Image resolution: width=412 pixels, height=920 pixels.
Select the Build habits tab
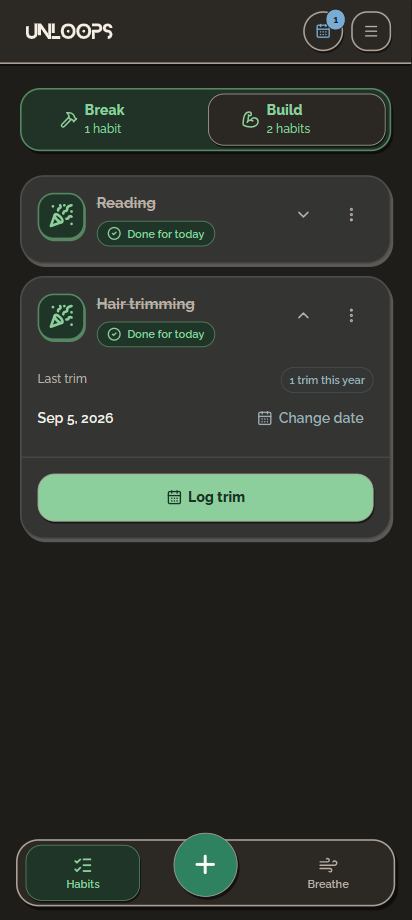tap(297, 120)
